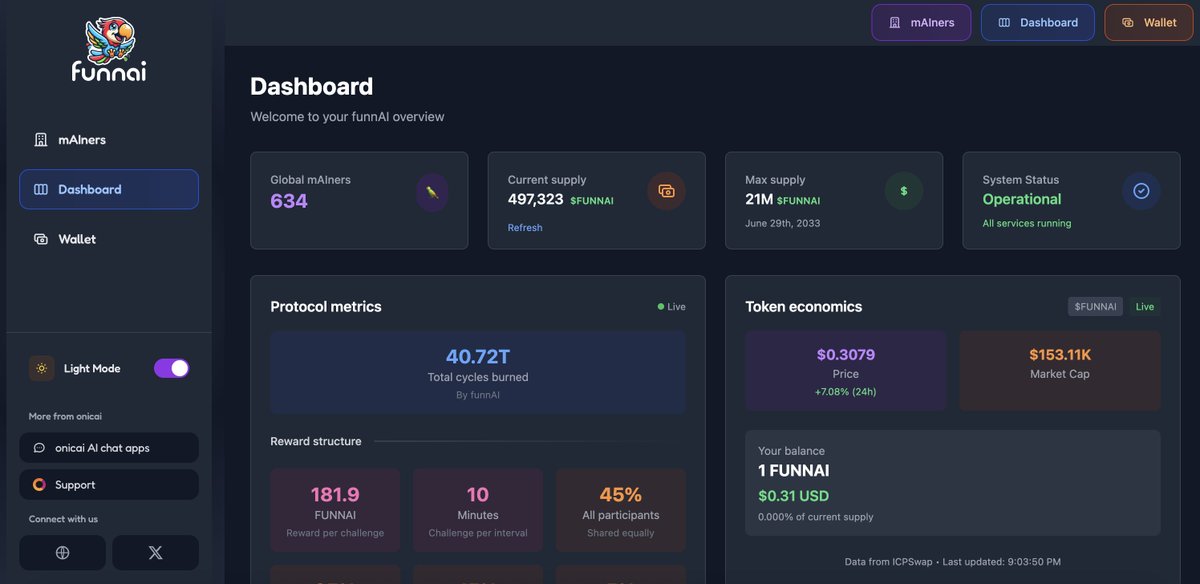
Task: Open onicai AI chat apps link
Action: point(109,448)
